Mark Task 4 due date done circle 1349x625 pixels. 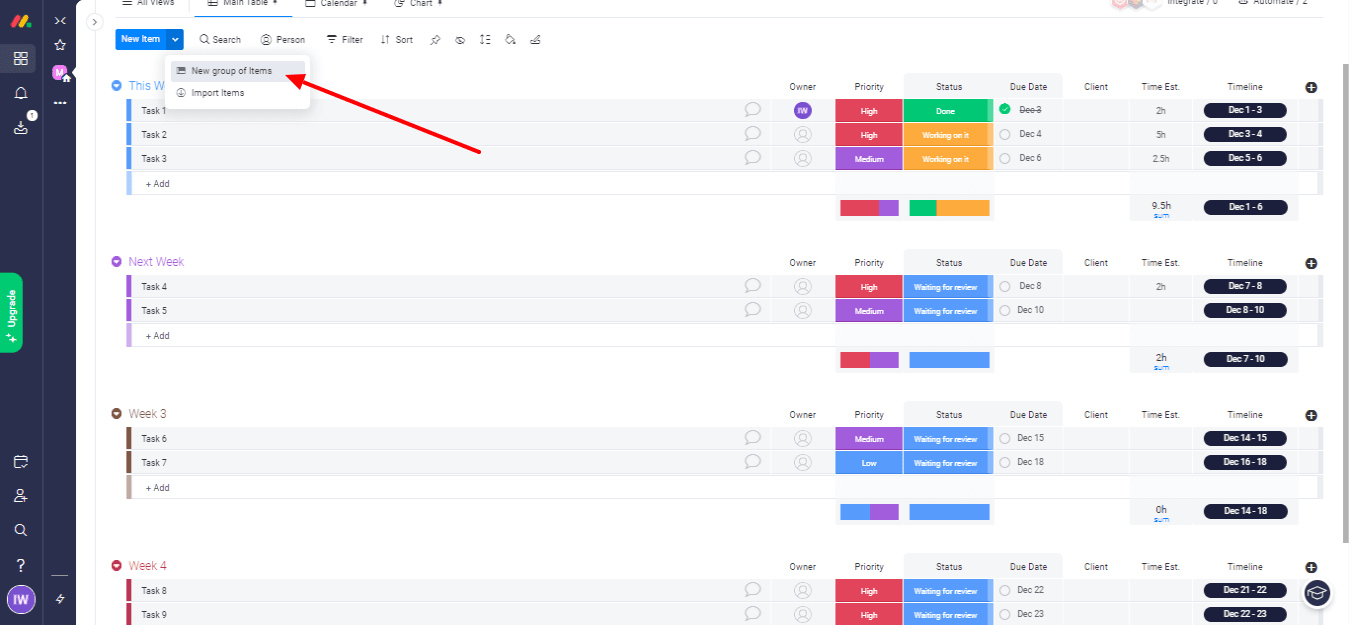(1005, 286)
